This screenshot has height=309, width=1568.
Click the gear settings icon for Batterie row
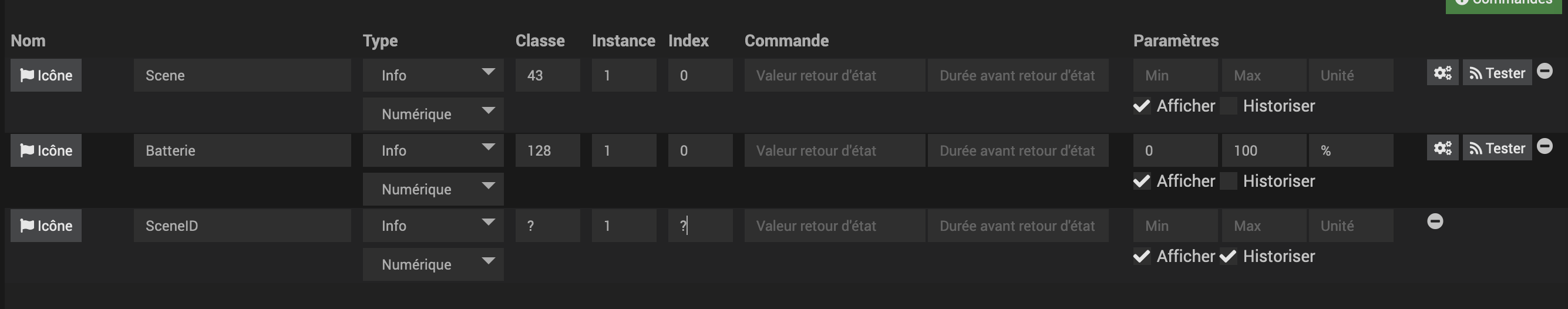coord(1442,148)
